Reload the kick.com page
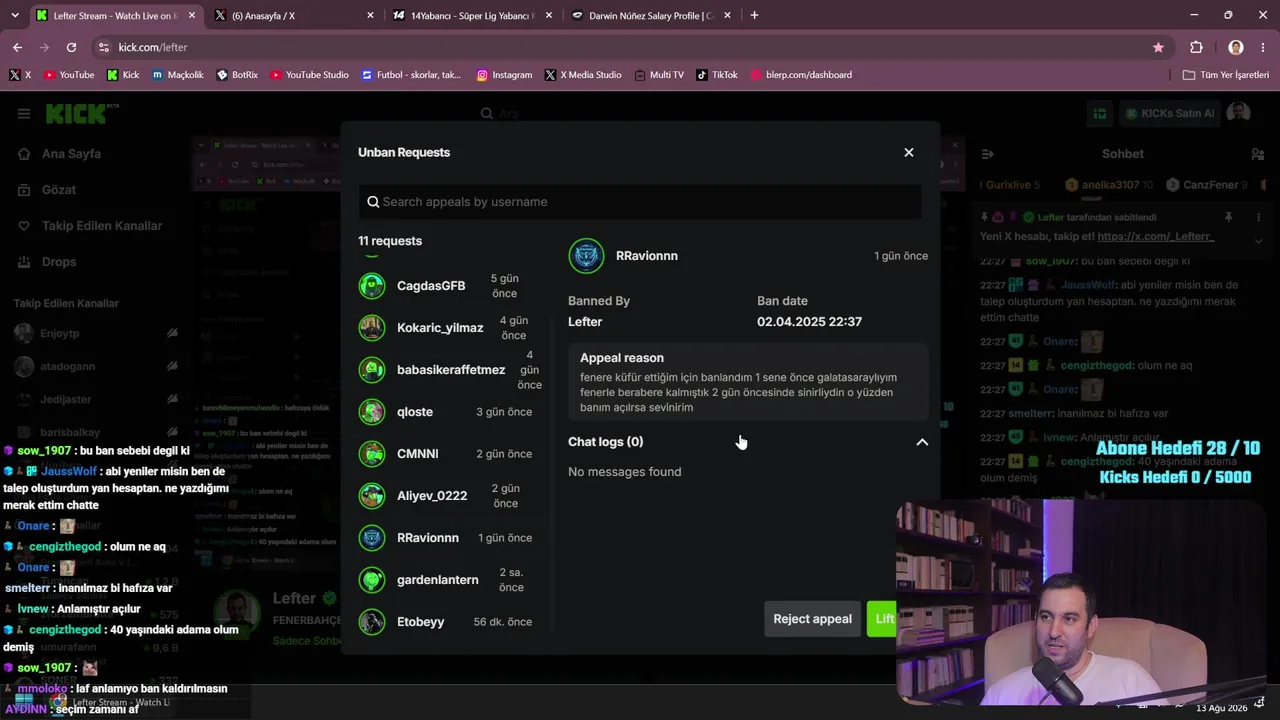 pyautogui.click(x=71, y=47)
